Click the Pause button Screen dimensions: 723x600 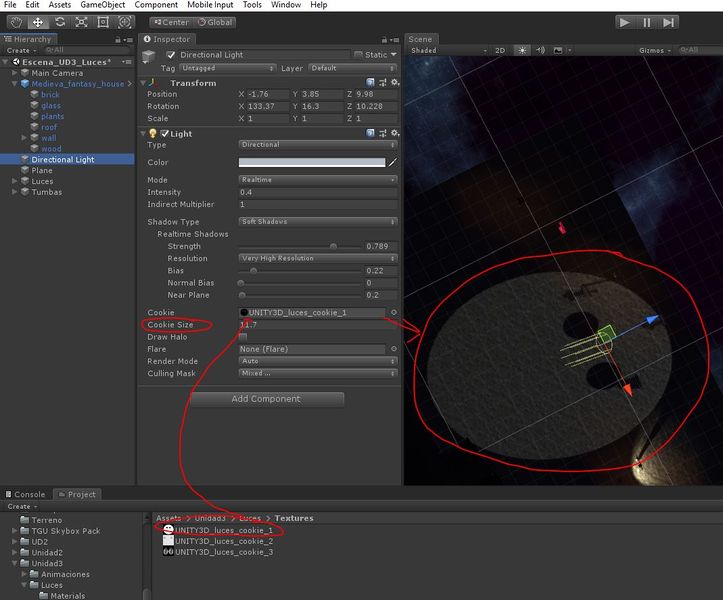point(646,22)
